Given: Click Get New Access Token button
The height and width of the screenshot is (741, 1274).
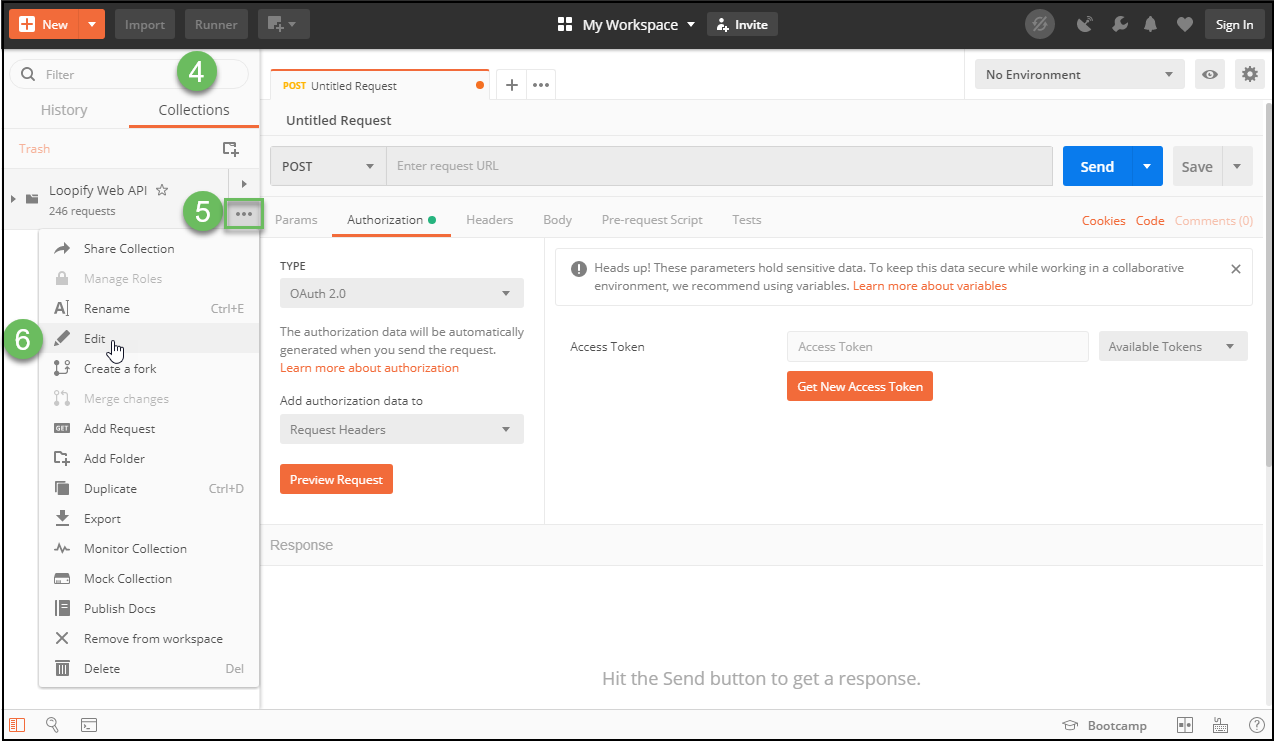Looking at the screenshot, I should coord(860,386).
